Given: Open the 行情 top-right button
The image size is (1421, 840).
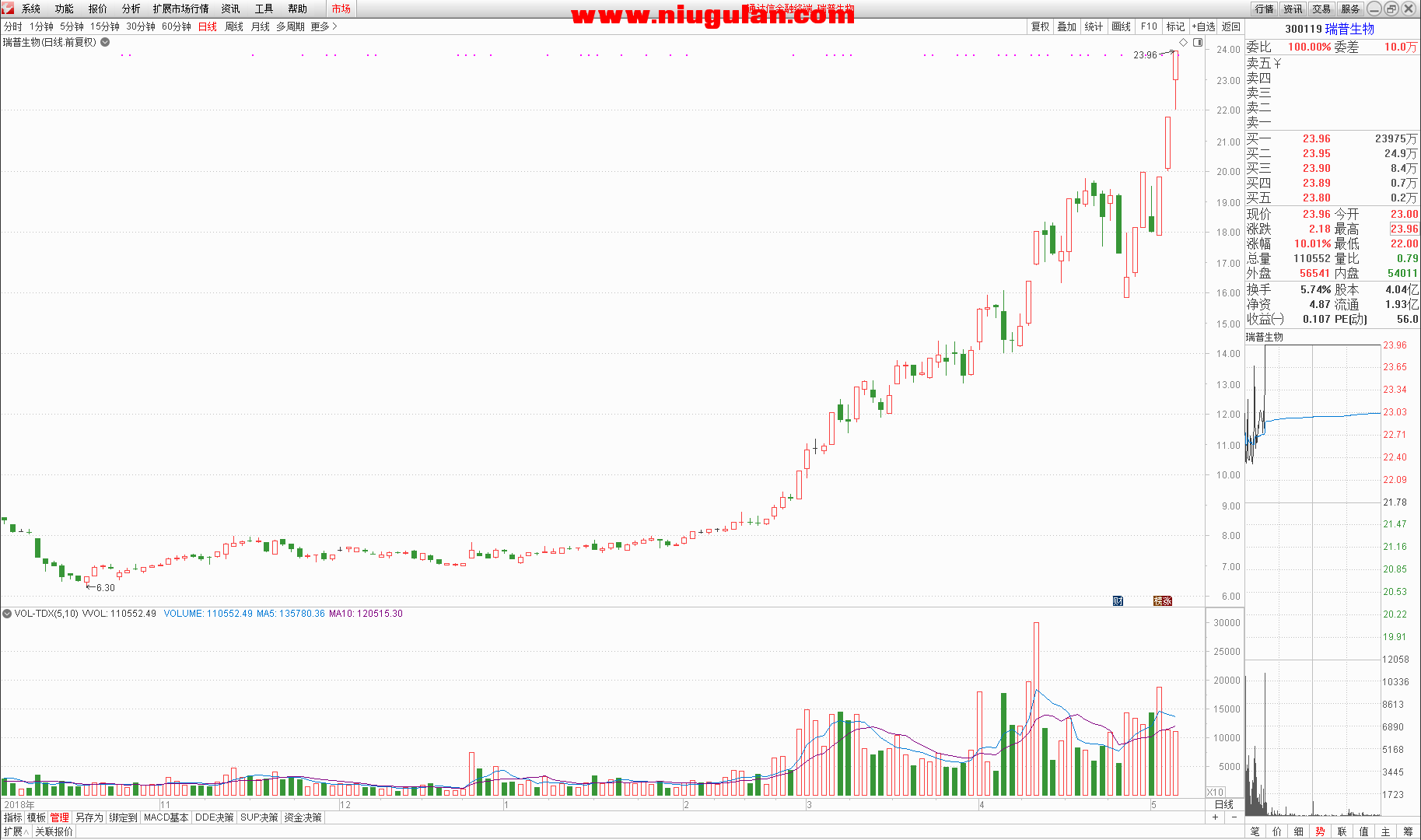Looking at the screenshot, I should click(x=1265, y=9).
